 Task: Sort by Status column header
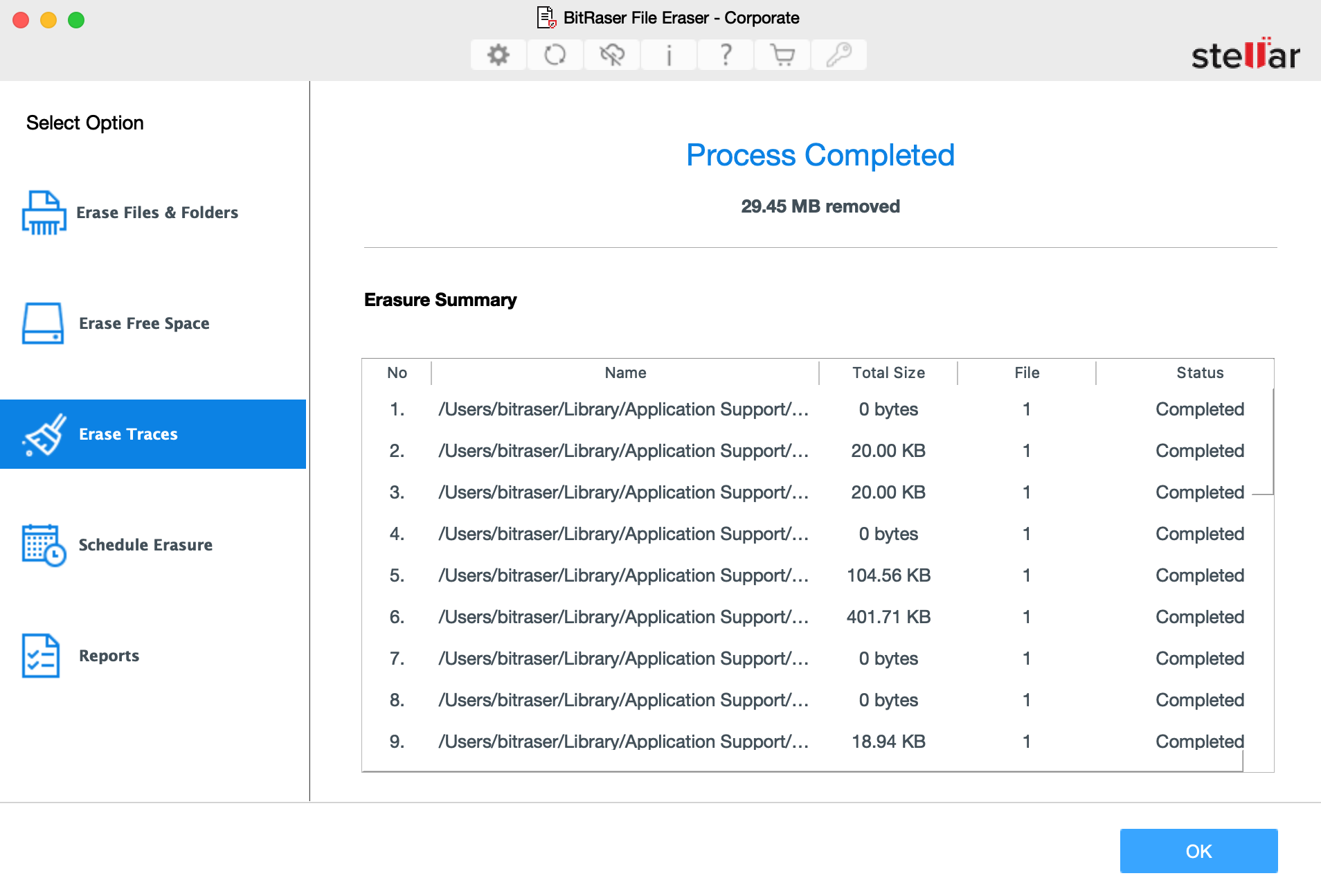point(1200,373)
